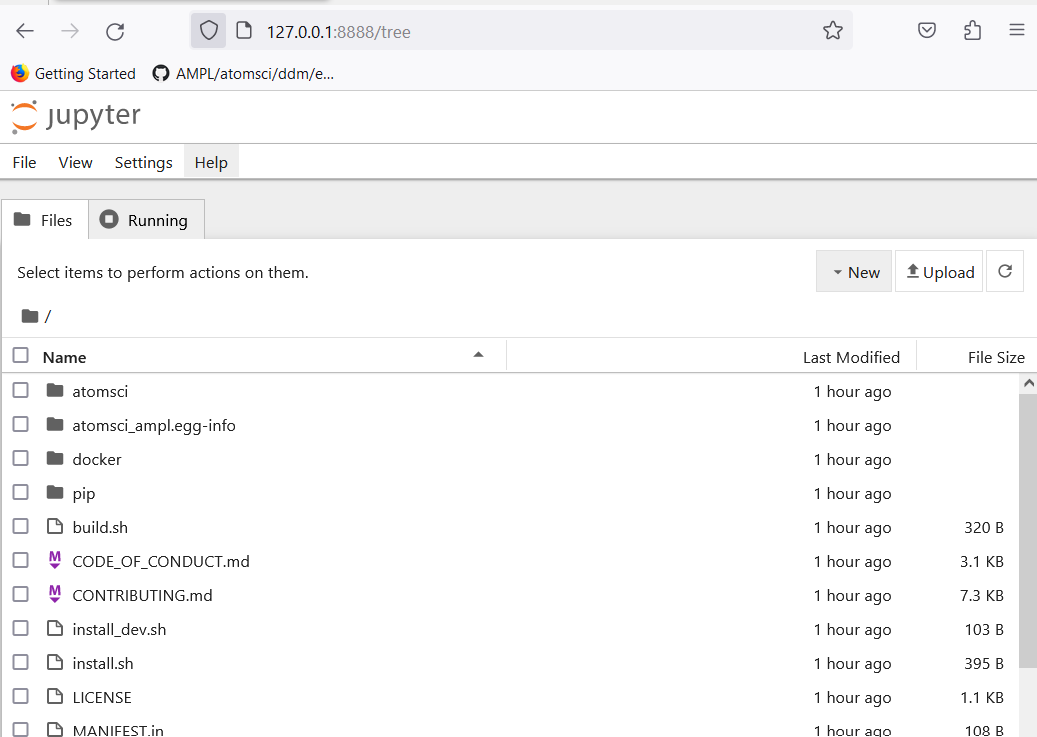Open the atomsci folder name

click(100, 392)
